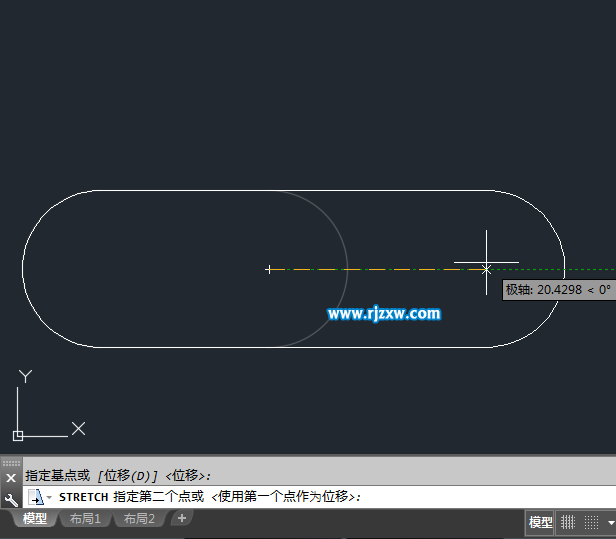
Task: Click the 指定第二个点或 prompt text
Action: (159, 497)
